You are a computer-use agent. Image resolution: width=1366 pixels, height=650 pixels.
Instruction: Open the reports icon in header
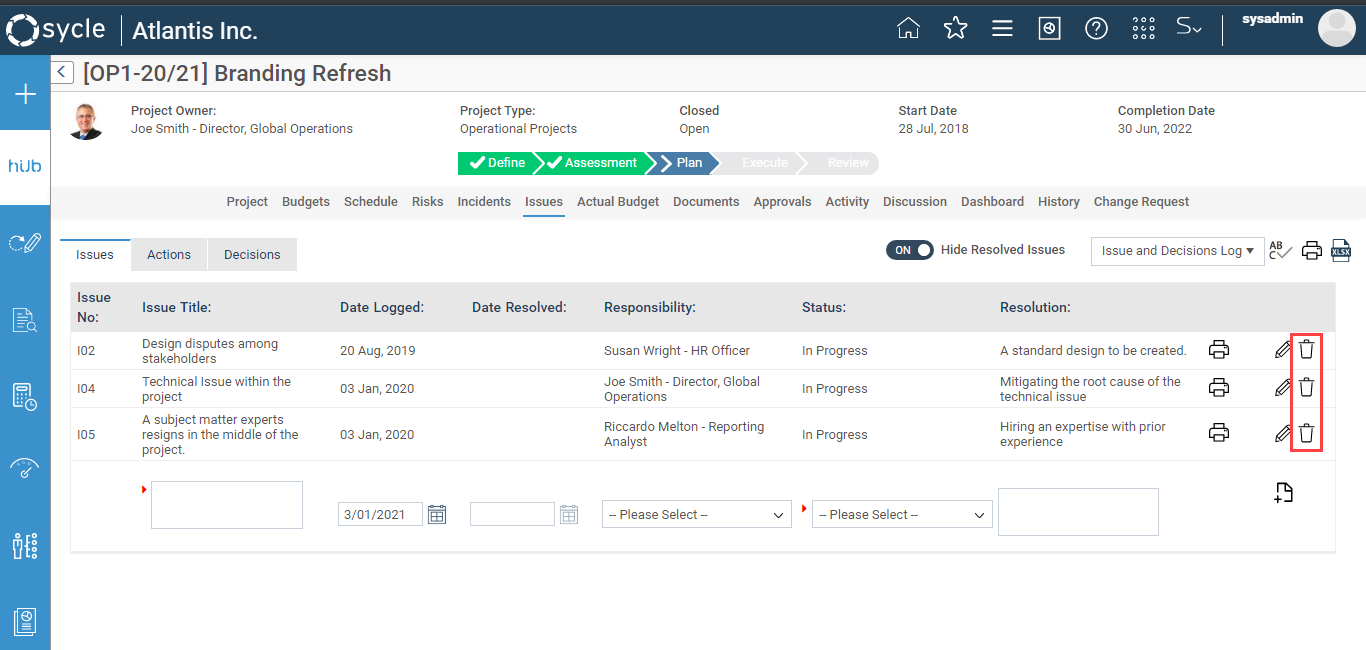(1049, 28)
